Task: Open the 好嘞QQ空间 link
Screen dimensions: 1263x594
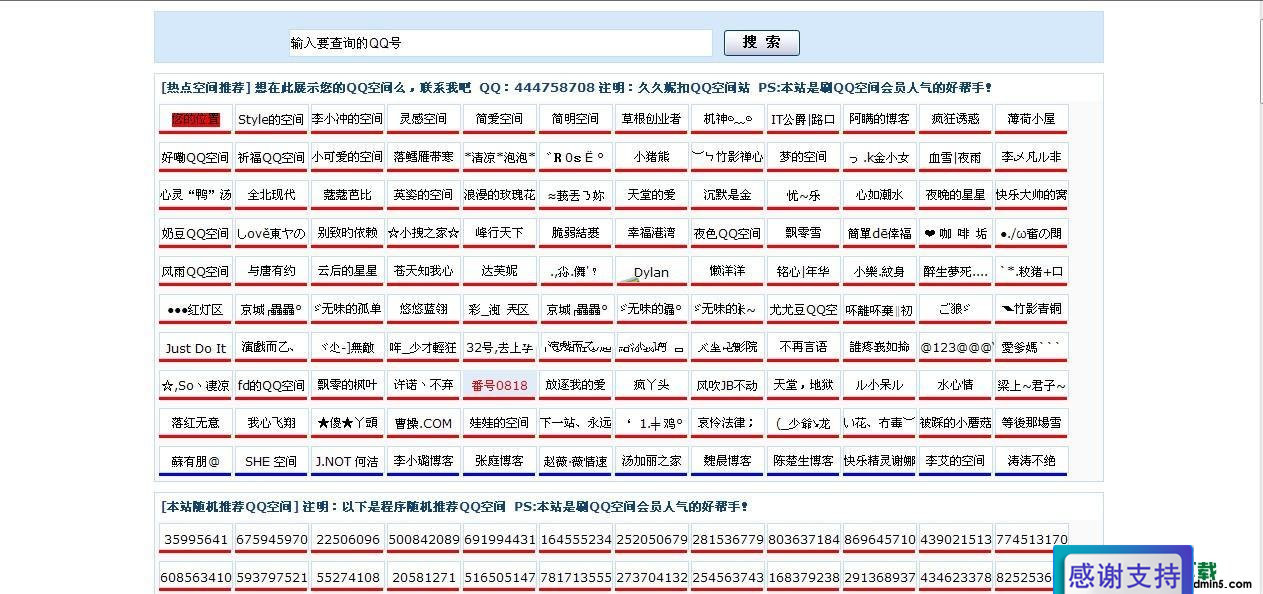Action: coord(195,157)
